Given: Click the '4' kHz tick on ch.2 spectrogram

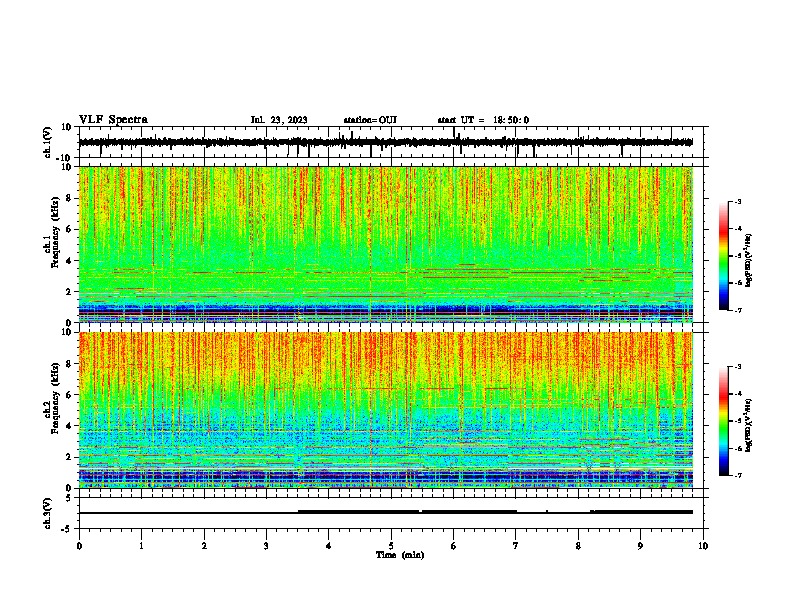Looking at the screenshot, I should coord(69,426).
